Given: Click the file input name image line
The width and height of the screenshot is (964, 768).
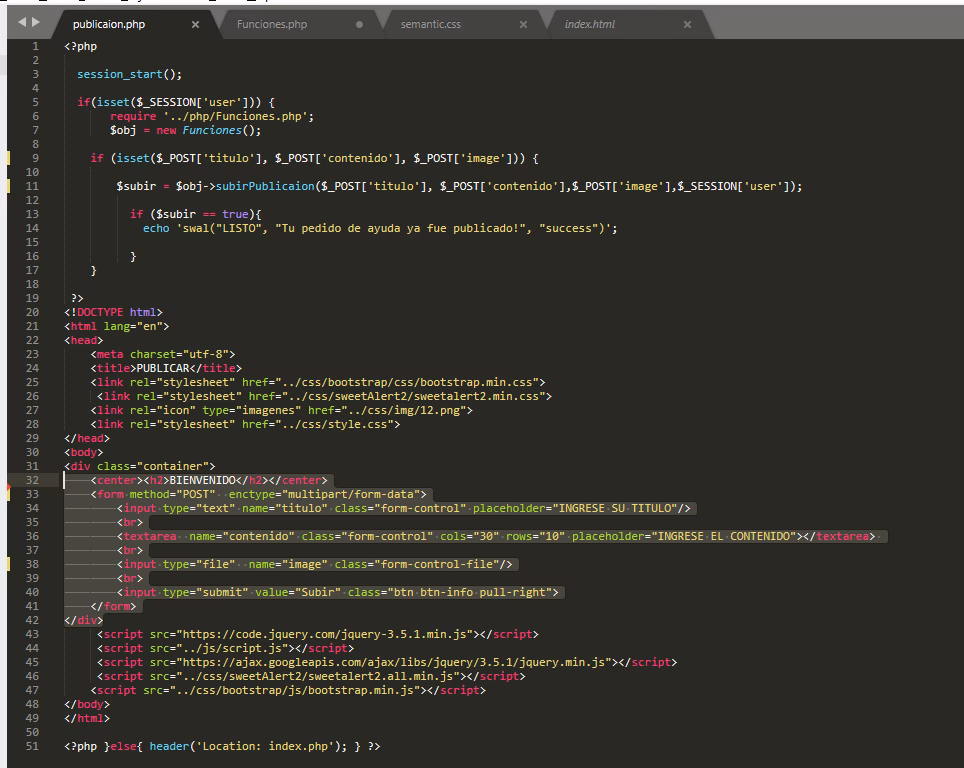Looking at the screenshot, I should click(x=315, y=564).
